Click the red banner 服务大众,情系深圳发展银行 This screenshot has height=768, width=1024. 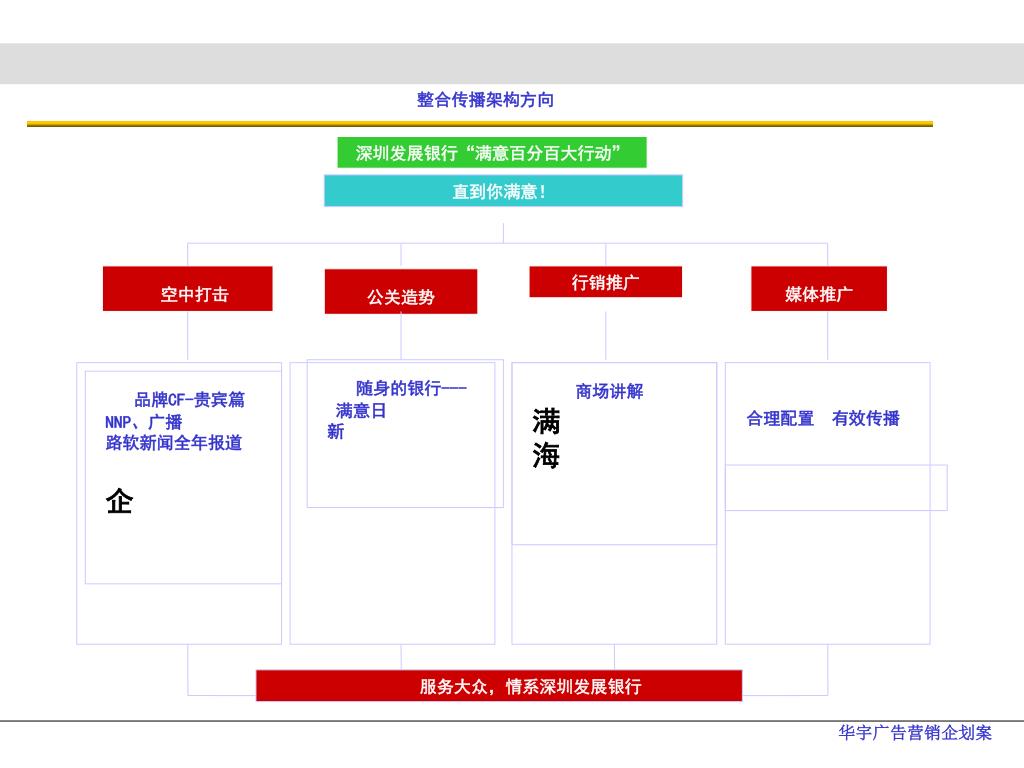[499, 686]
